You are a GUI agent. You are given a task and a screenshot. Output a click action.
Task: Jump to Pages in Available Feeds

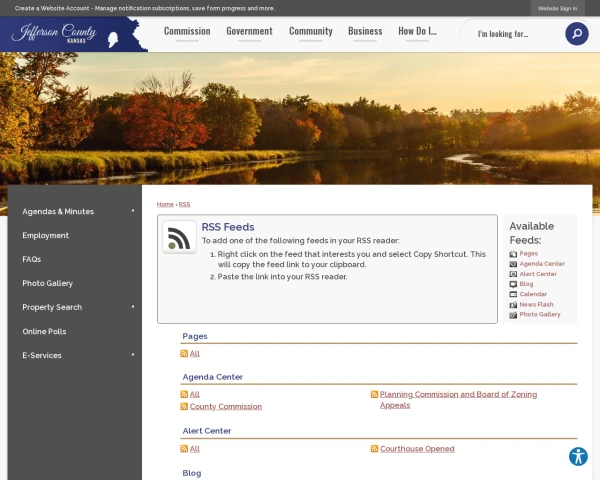528,253
